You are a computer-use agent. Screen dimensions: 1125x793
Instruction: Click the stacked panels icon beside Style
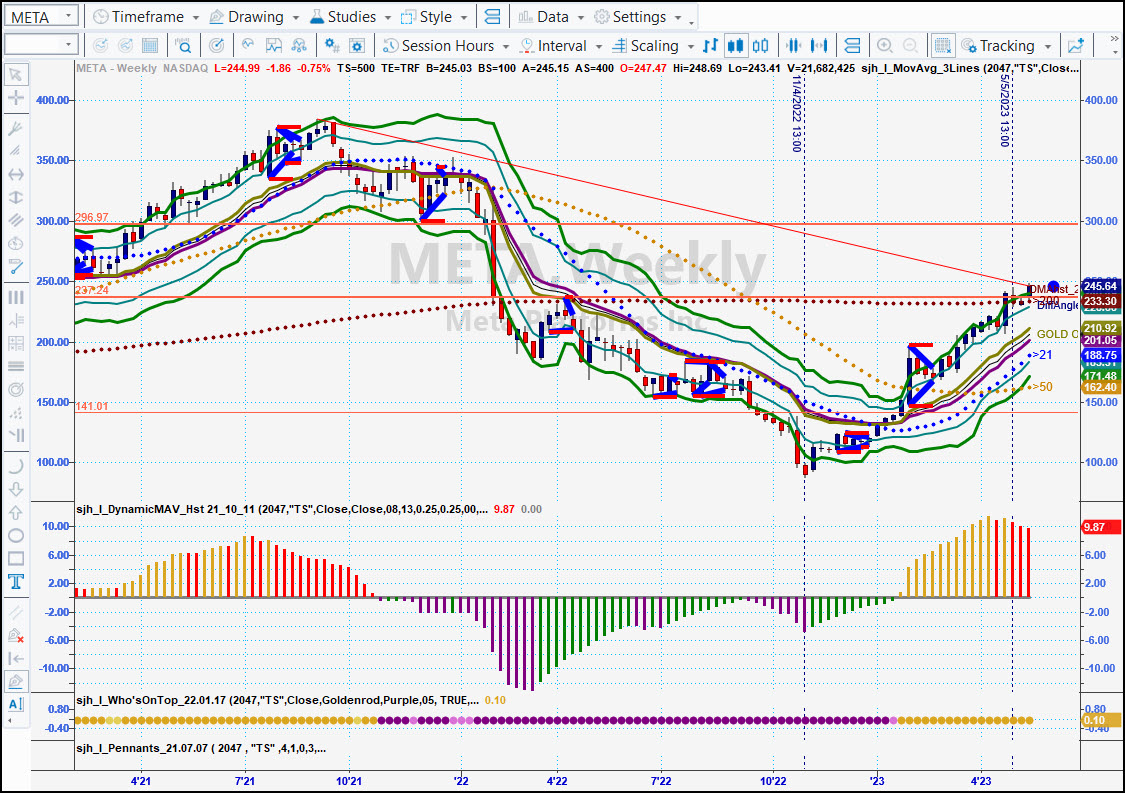[493, 17]
